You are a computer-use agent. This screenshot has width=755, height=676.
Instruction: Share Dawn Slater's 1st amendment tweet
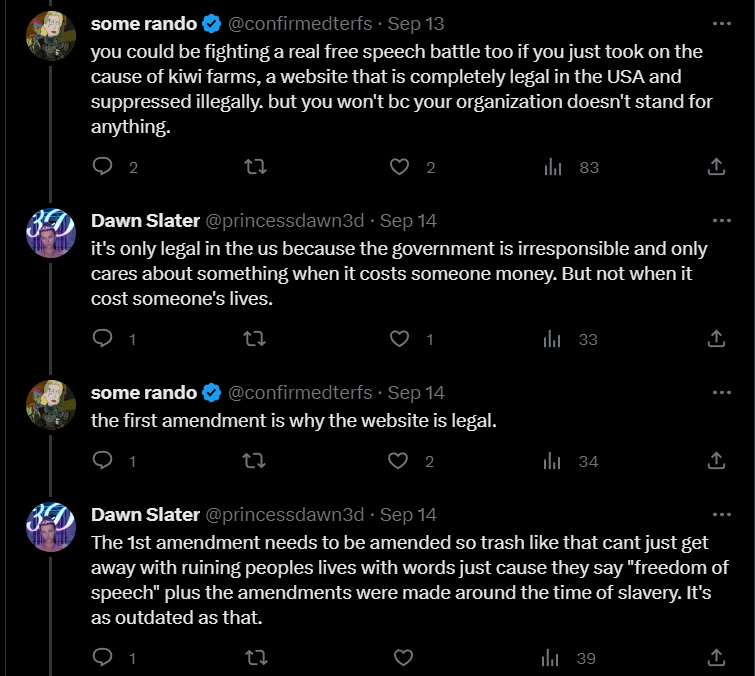click(716, 657)
